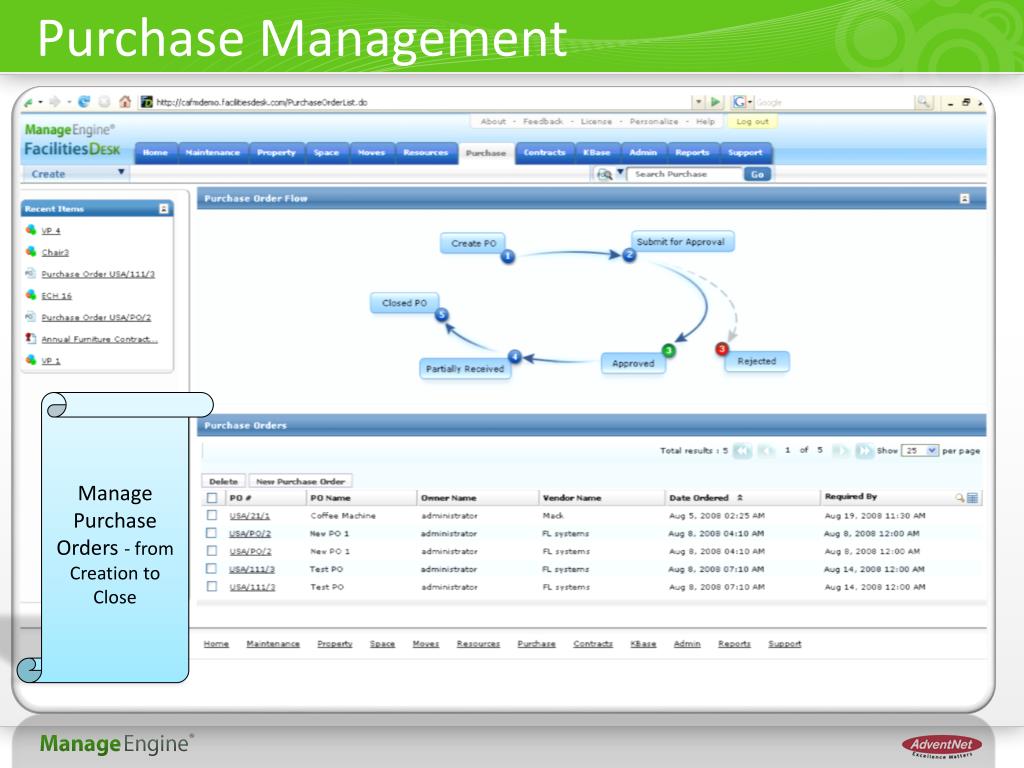
Task: Click the Mack vendor cell
Action: [553, 516]
